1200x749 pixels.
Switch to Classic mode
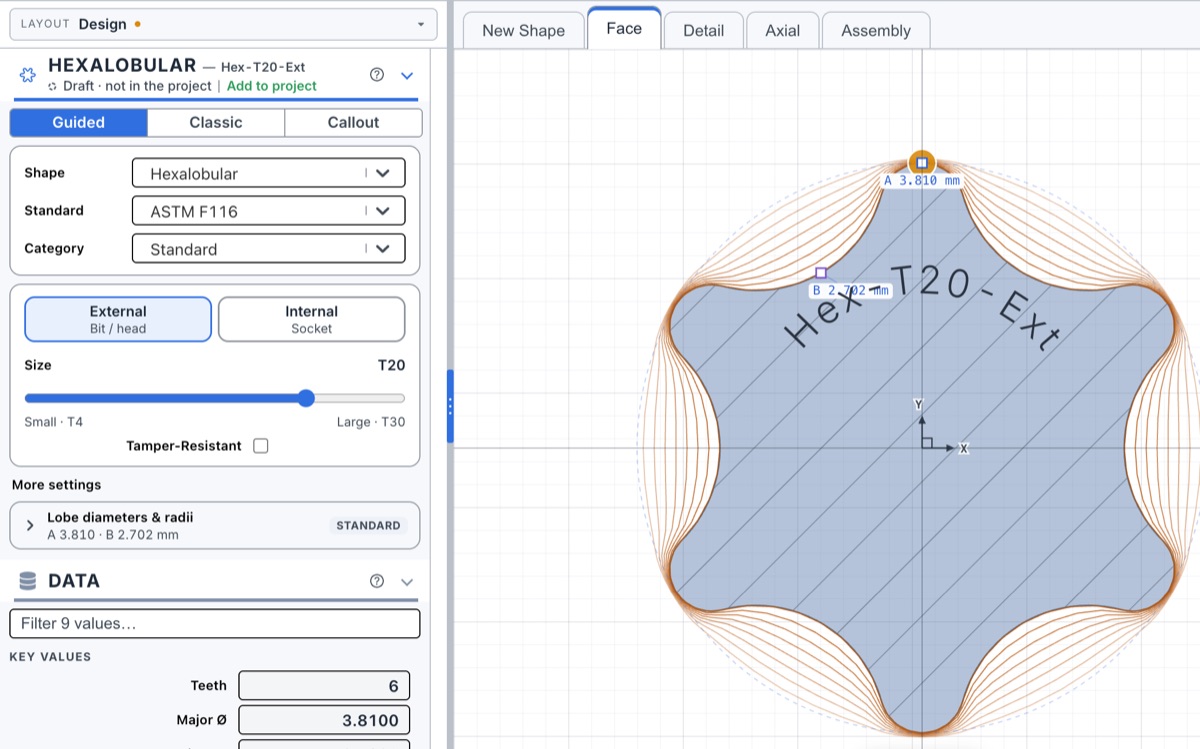pos(216,123)
